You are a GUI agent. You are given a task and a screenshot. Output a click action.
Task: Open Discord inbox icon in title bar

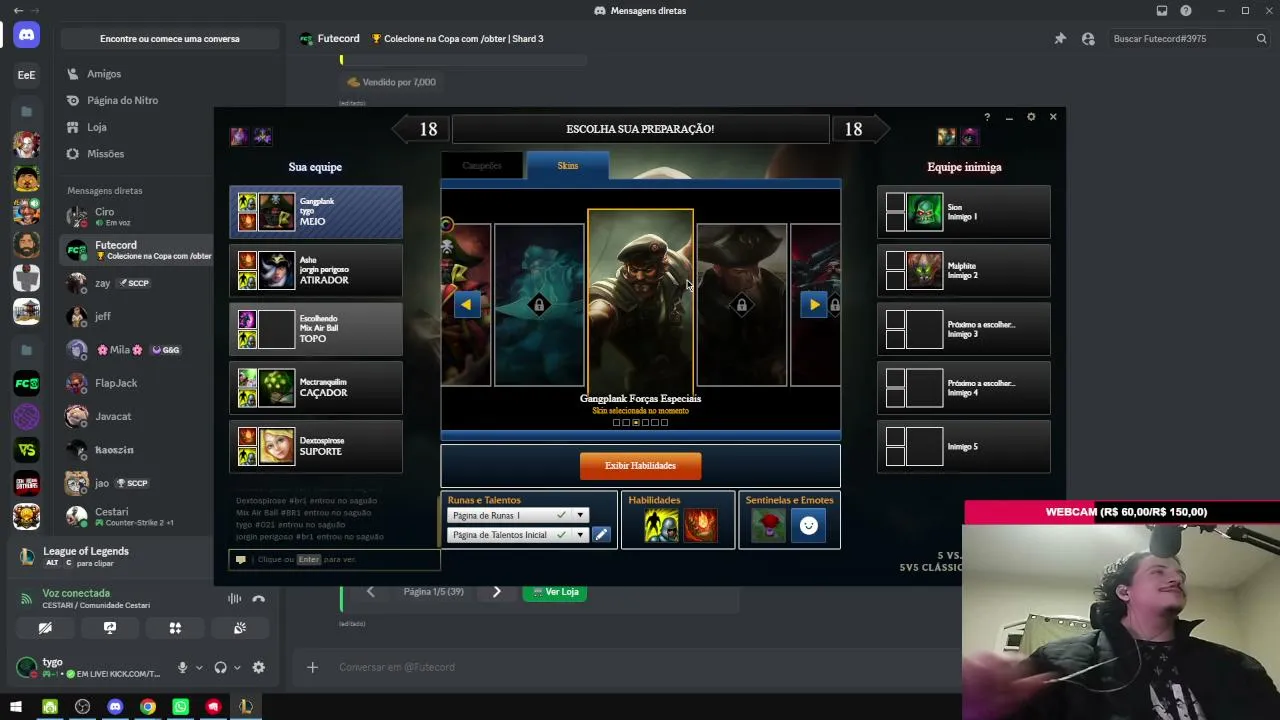tap(1162, 11)
